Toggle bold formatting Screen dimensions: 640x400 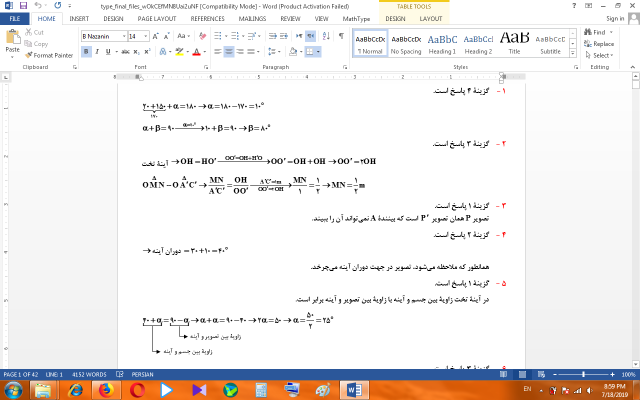click(86, 52)
